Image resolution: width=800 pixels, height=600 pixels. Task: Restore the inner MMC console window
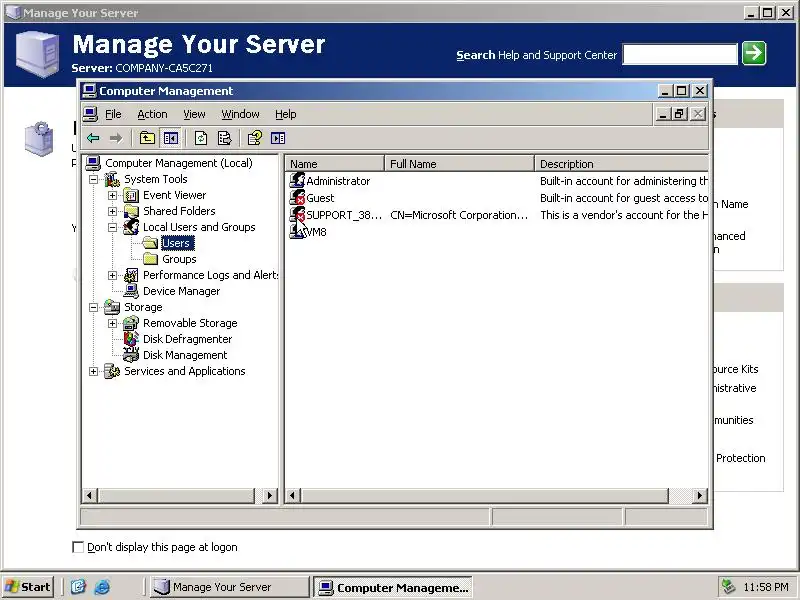pos(680,114)
